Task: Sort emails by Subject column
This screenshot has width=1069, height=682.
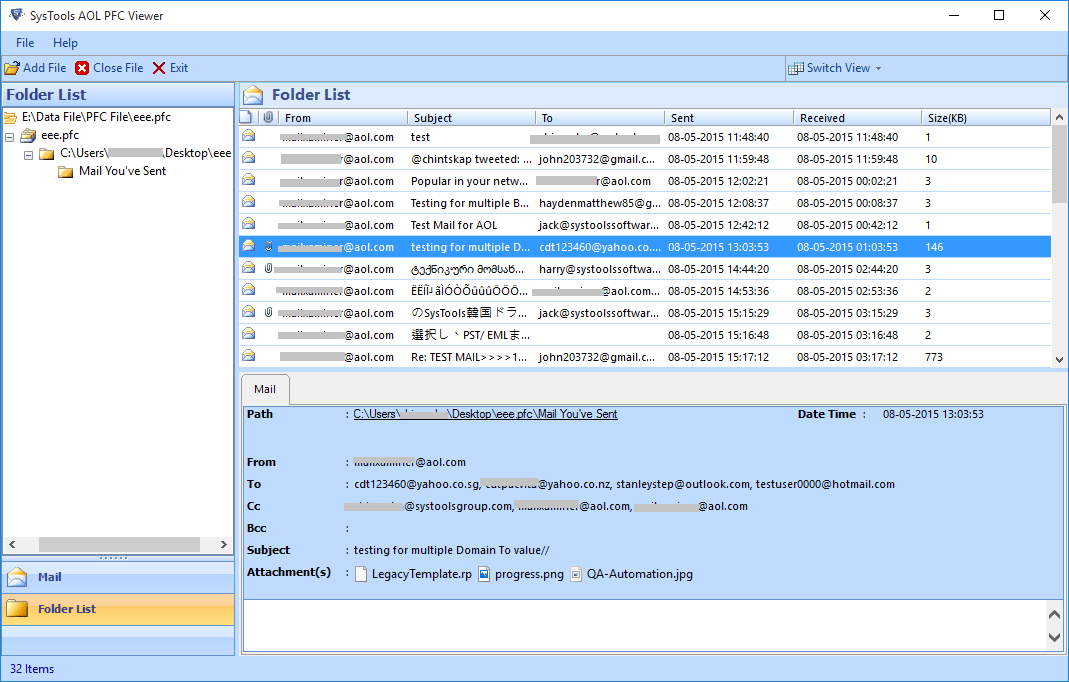Action: tap(471, 118)
